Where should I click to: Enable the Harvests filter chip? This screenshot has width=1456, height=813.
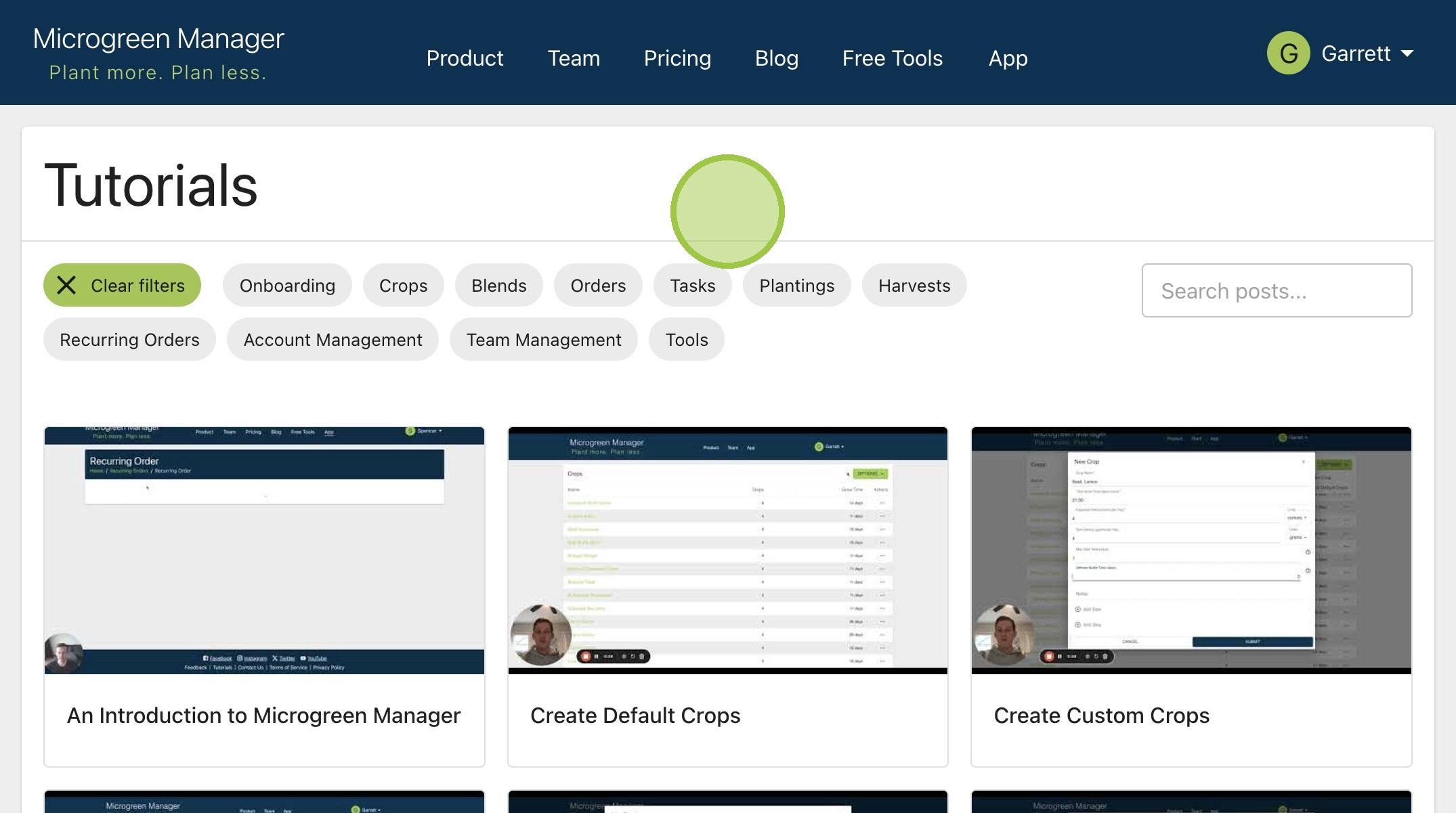[914, 285]
